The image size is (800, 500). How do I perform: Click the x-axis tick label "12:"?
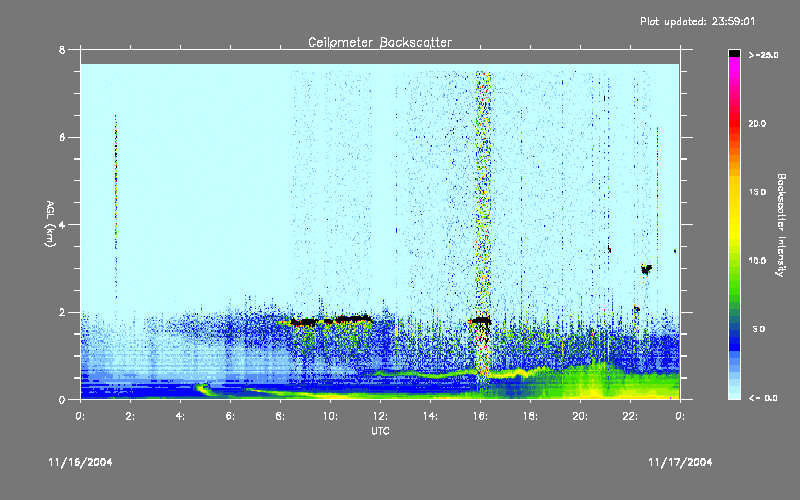click(380, 416)
